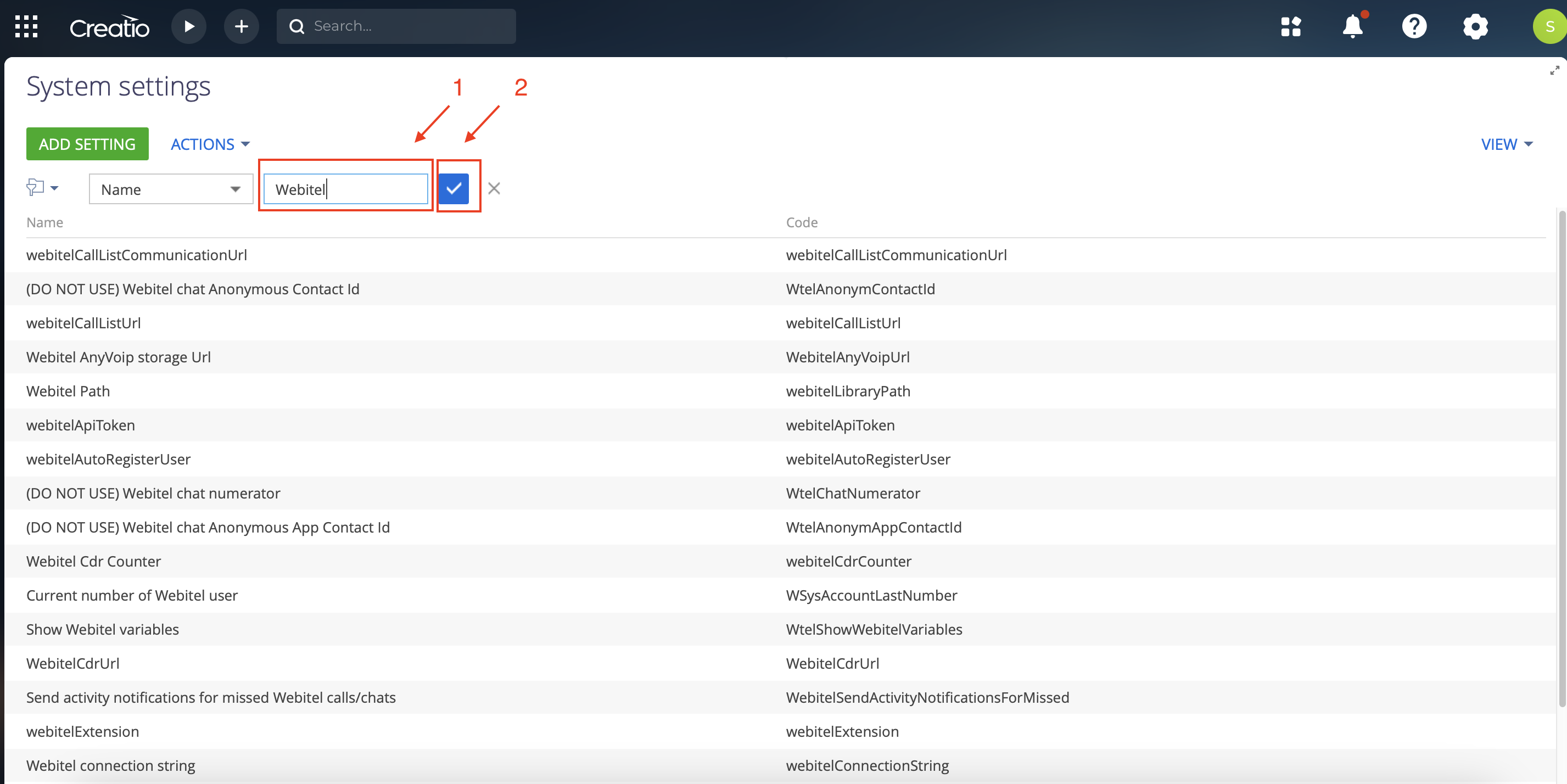This screenshot has height=784, width=1567.
Task: Open the webitelAutoRegisterUser setting in the Name column
Action: (108, 459)
